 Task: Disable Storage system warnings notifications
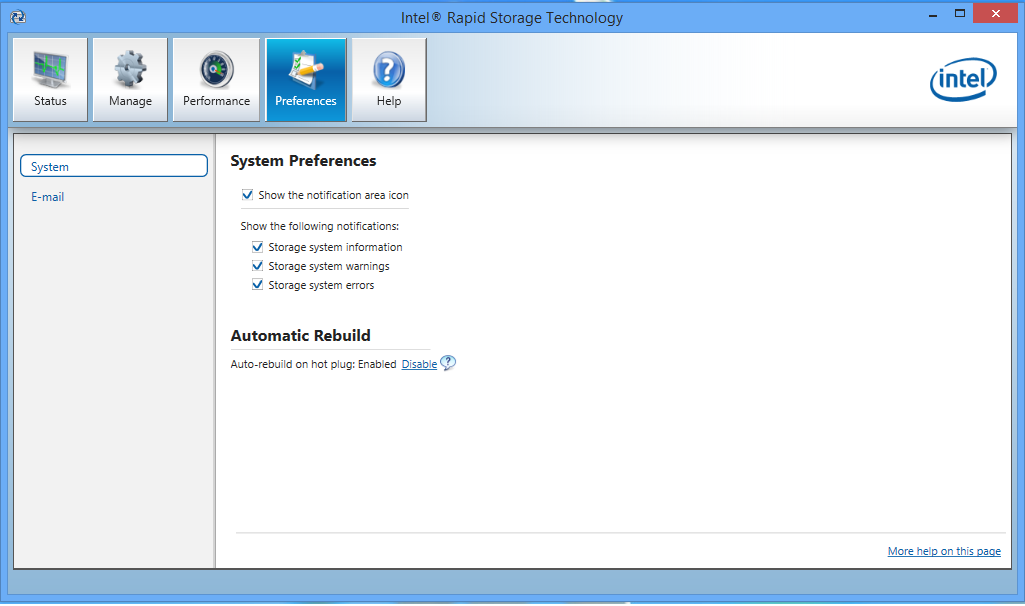pyautogui.click(x=257, y=265)
